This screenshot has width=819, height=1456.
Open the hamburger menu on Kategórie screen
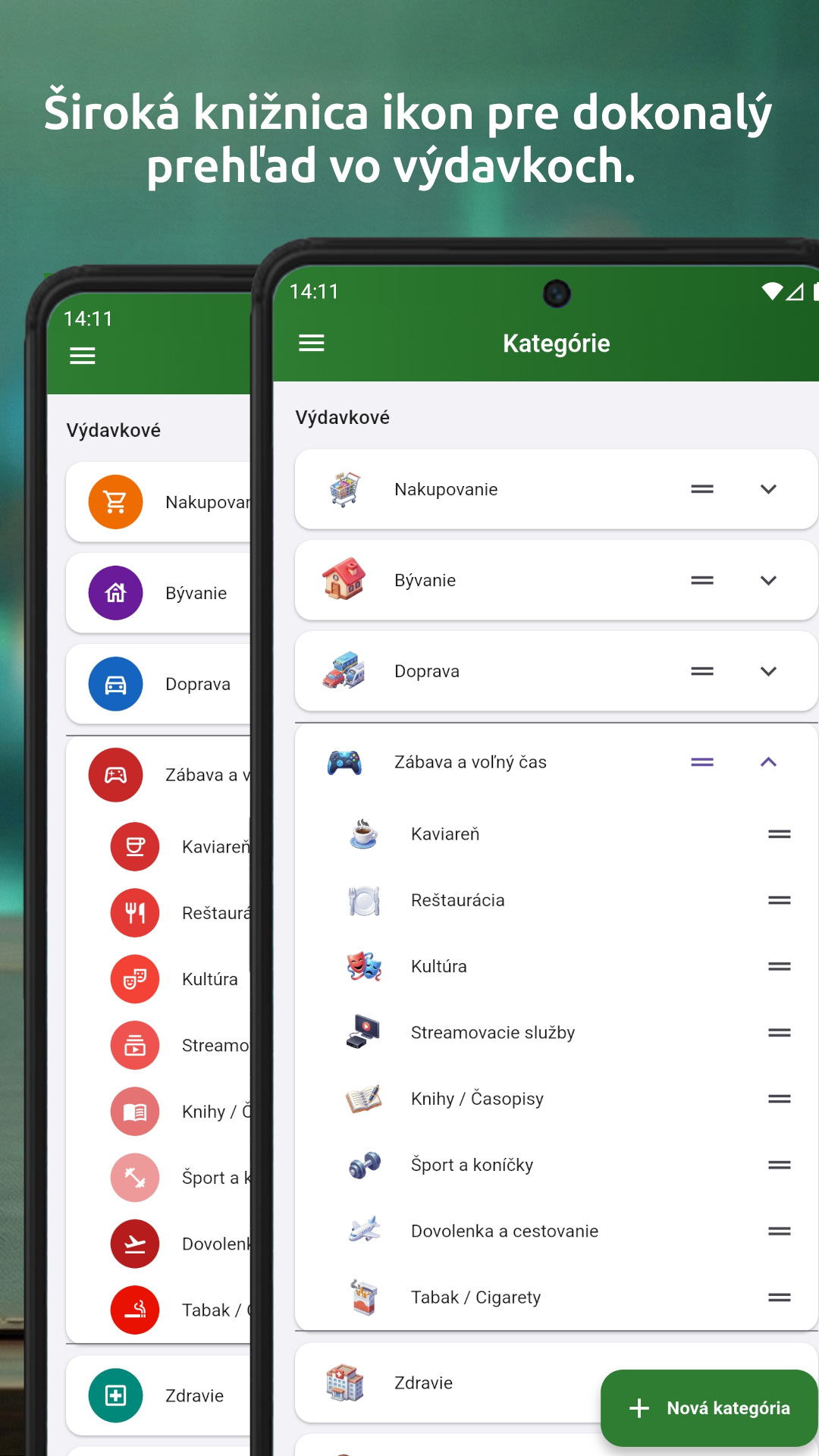pyautogui.click(x=311, y=344)
